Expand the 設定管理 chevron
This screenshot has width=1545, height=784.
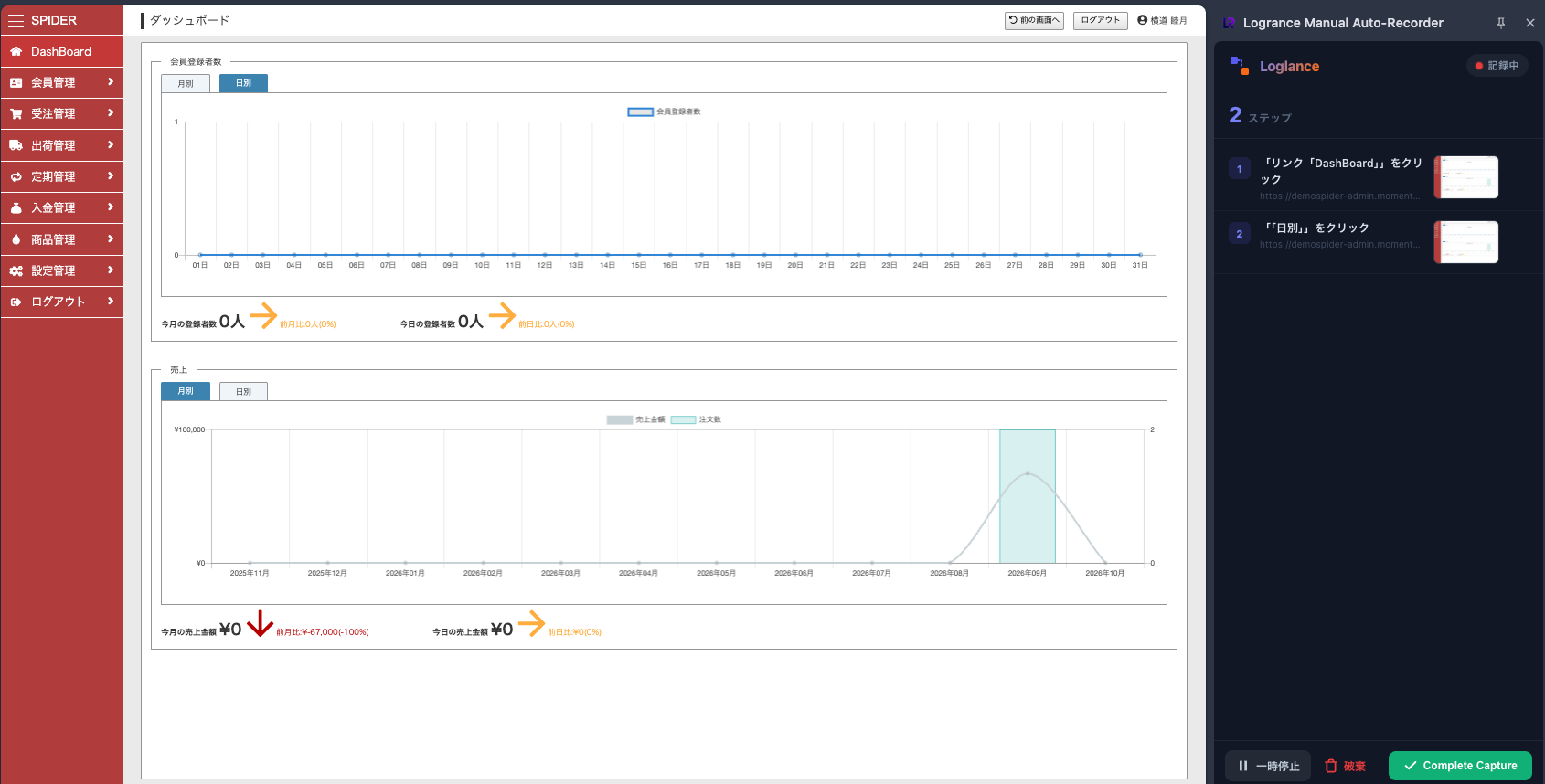coord(111,270)
